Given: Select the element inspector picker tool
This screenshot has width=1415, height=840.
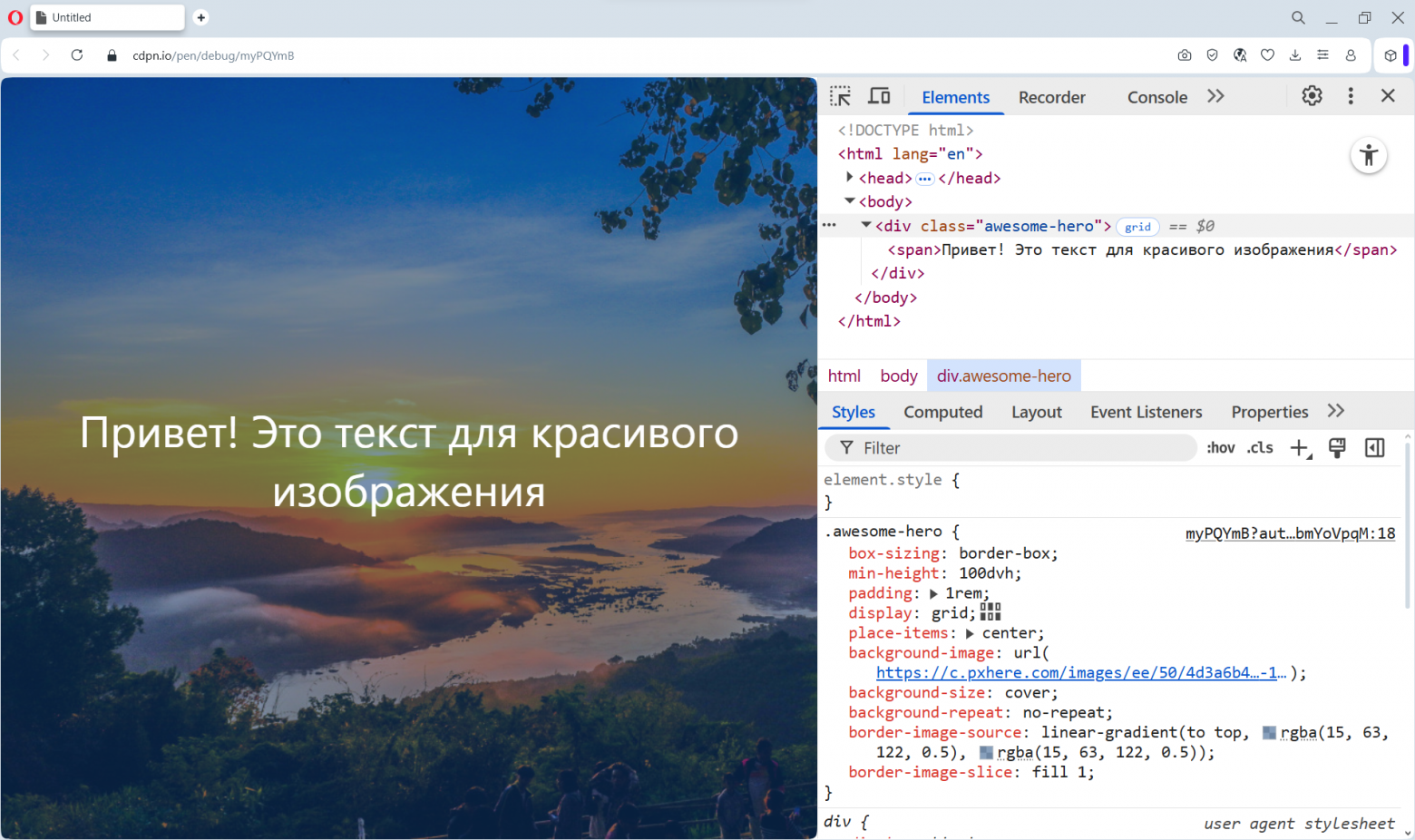Looking at the screenshot, I should (840, 95).
